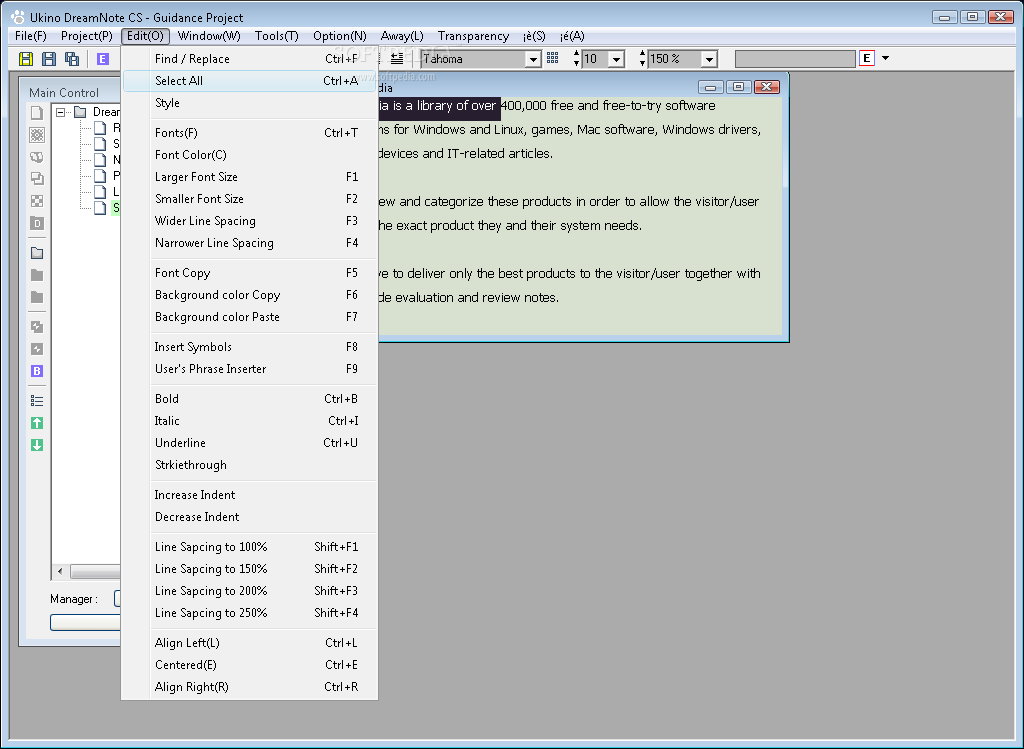Screen dimensions: 1024x749
Task: Open the Tahoma font dropdown
Action: (533, 59)
